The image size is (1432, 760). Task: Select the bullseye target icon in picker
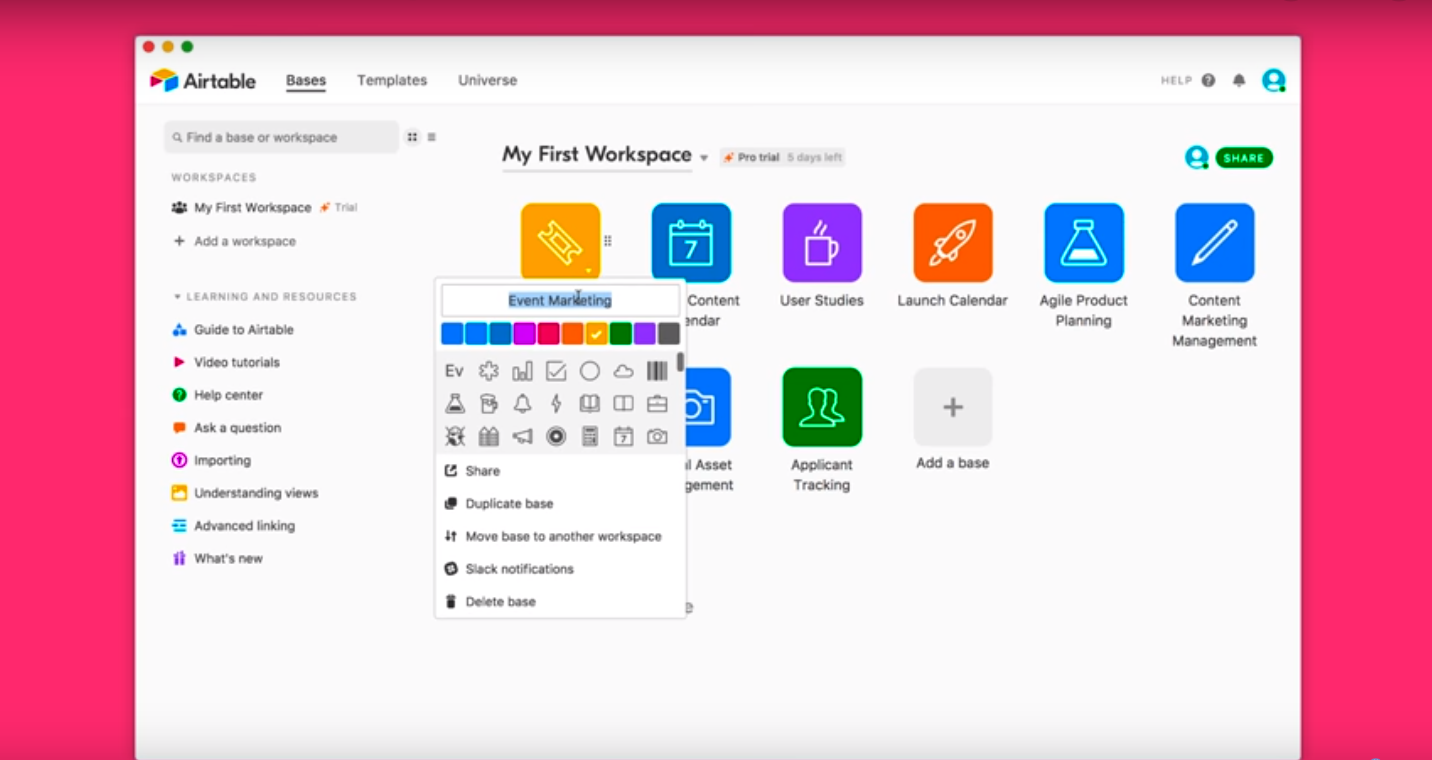tap(556, 437)
